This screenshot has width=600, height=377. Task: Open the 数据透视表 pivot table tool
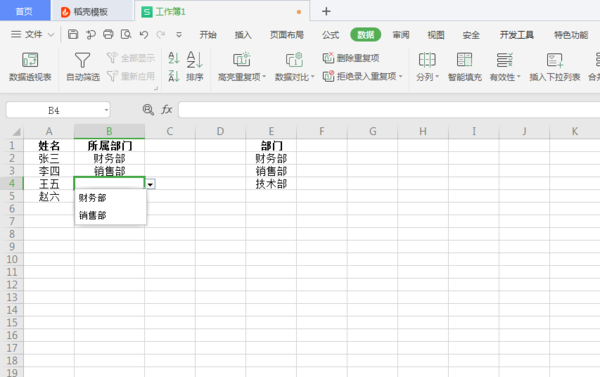click(x=30, y=67)
